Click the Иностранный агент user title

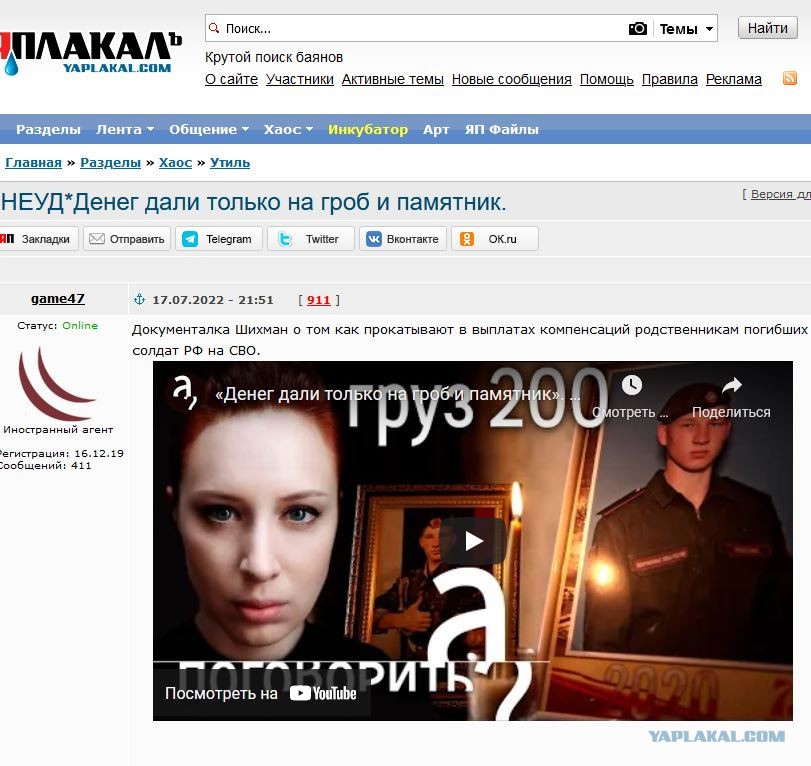click(58, 430)
